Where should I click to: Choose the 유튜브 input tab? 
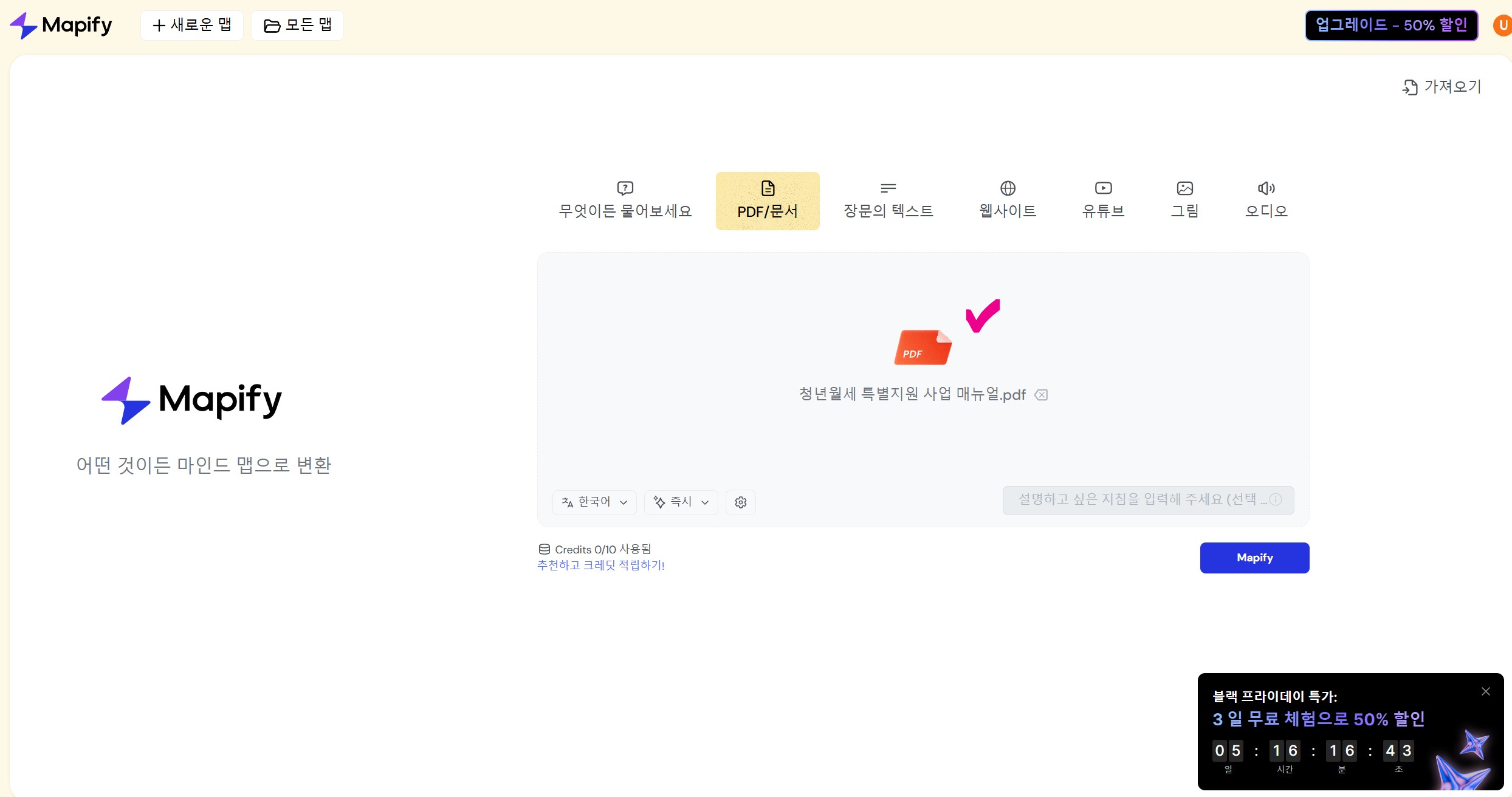pyautogui.click(x=1103, y=200)
